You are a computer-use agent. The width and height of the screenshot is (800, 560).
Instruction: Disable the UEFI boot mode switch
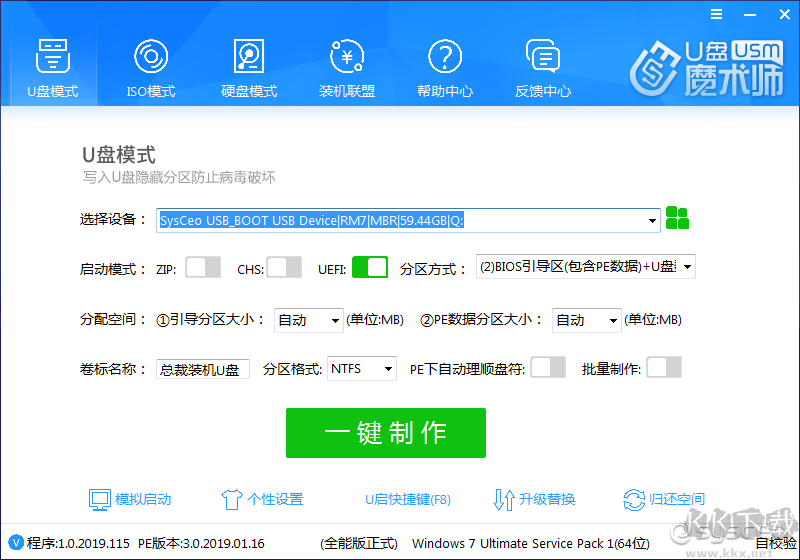[x=369, y=268]
